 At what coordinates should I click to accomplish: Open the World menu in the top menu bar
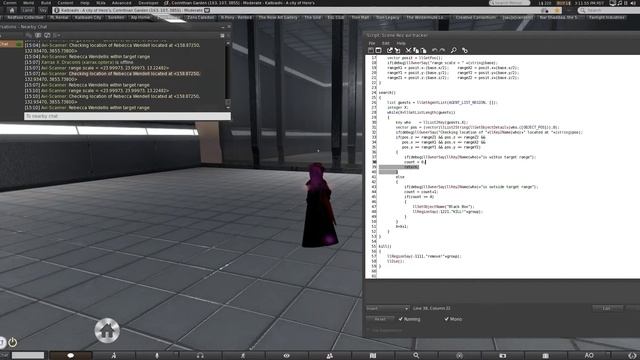[x=28, y=2]
